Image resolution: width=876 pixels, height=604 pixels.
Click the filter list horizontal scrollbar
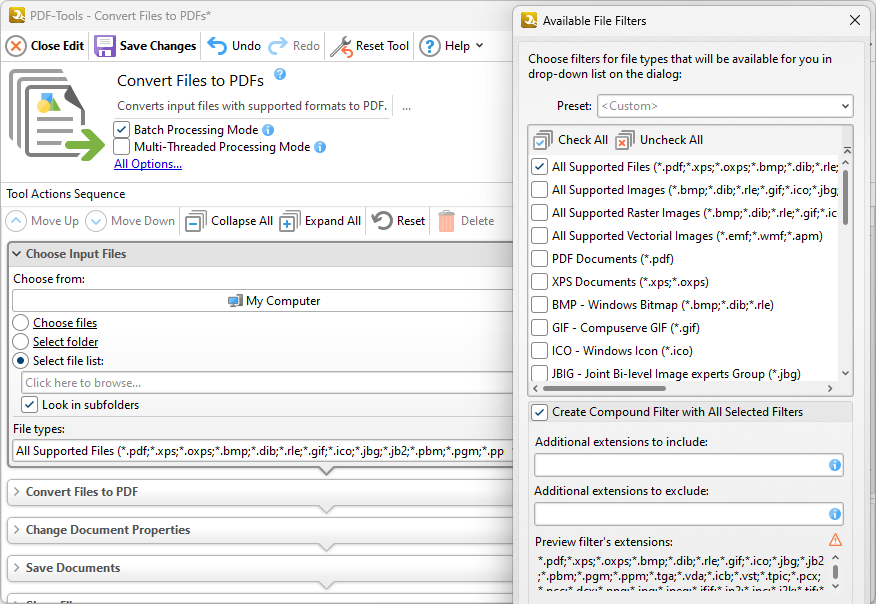[604, 388]
